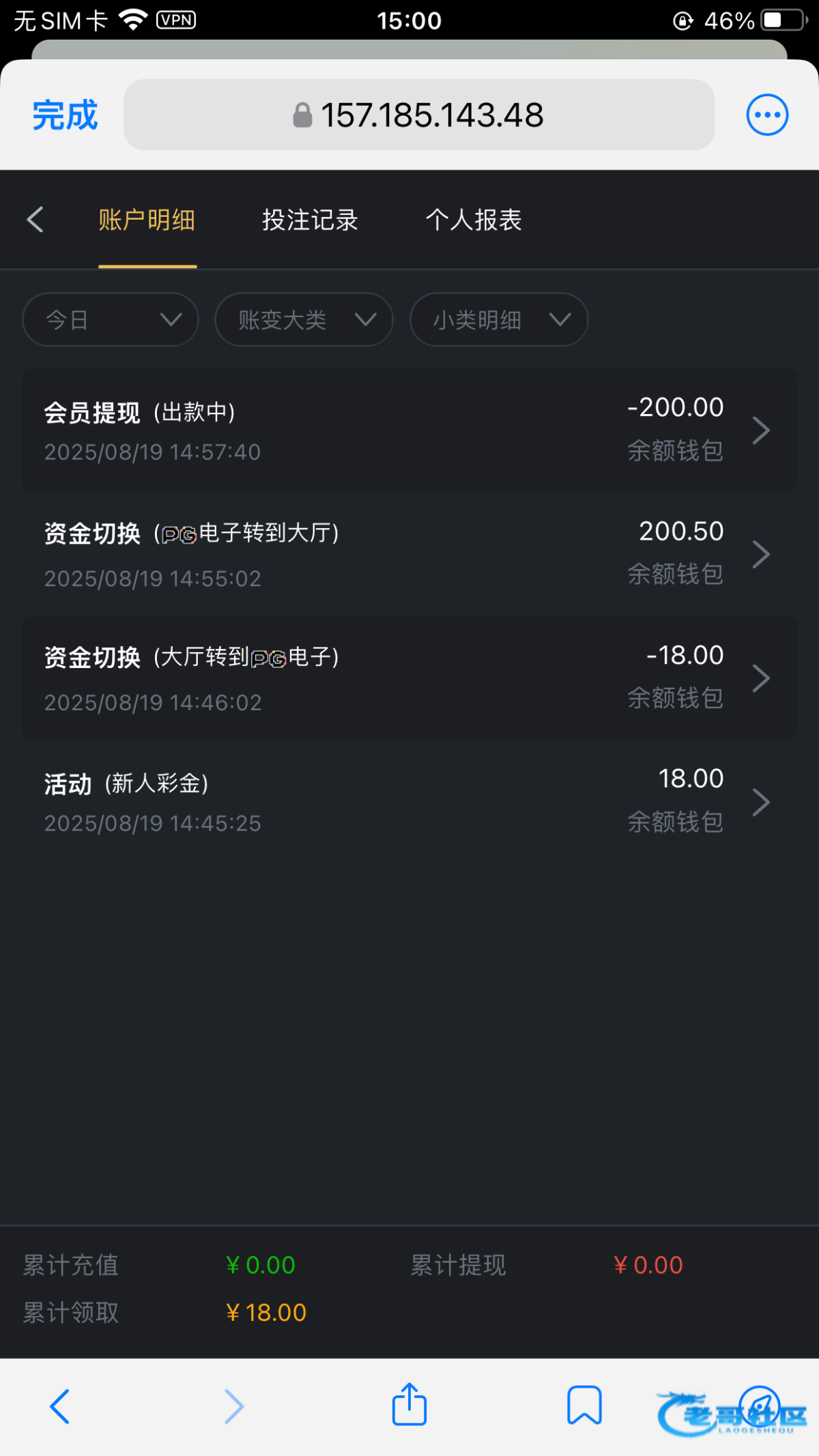Tap 完成 to close the browser view
Viewport: 819px width, 1456px height.
(x=66, y=115)
